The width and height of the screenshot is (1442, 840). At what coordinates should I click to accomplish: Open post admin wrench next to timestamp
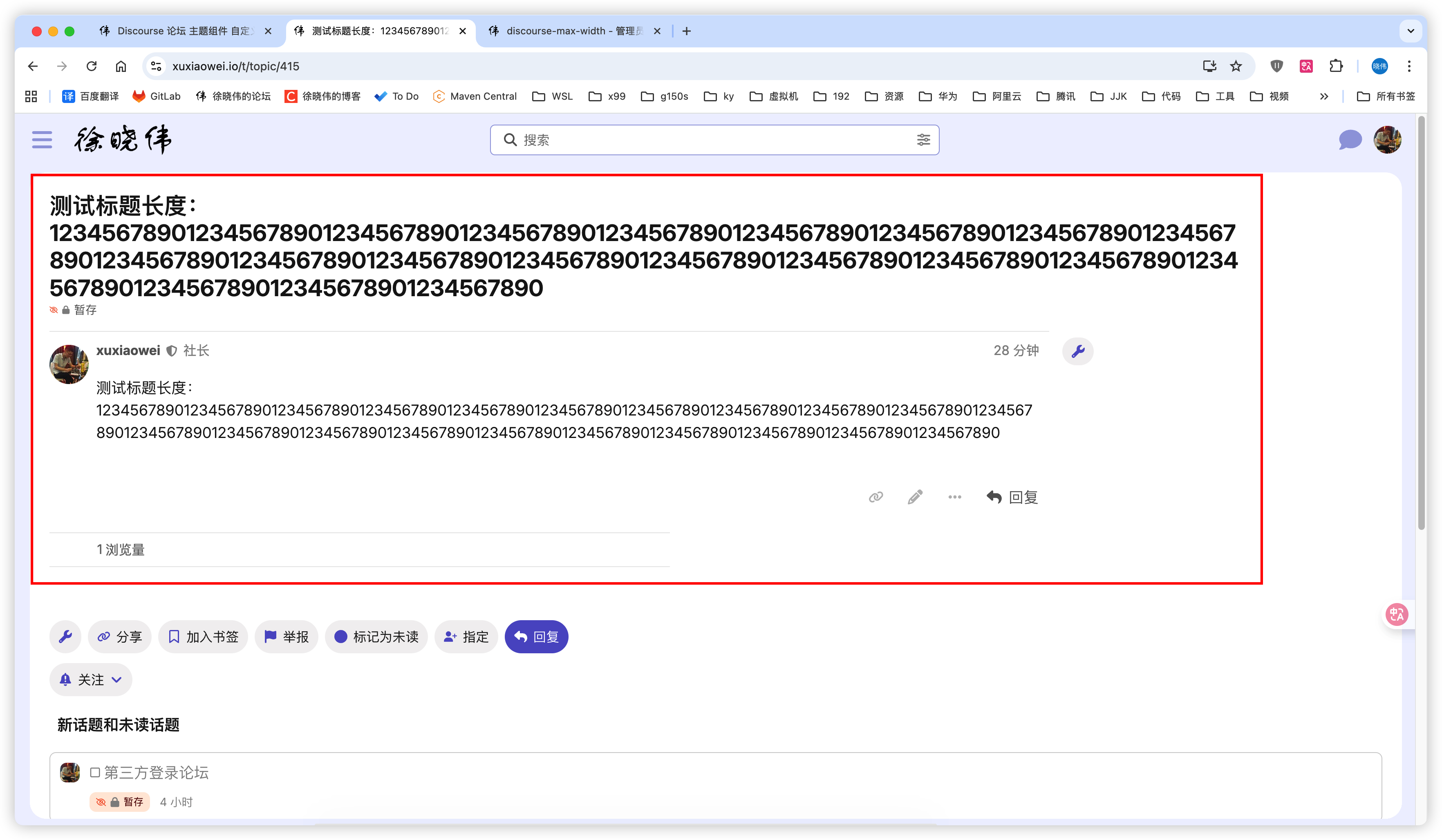(1077, 351)
